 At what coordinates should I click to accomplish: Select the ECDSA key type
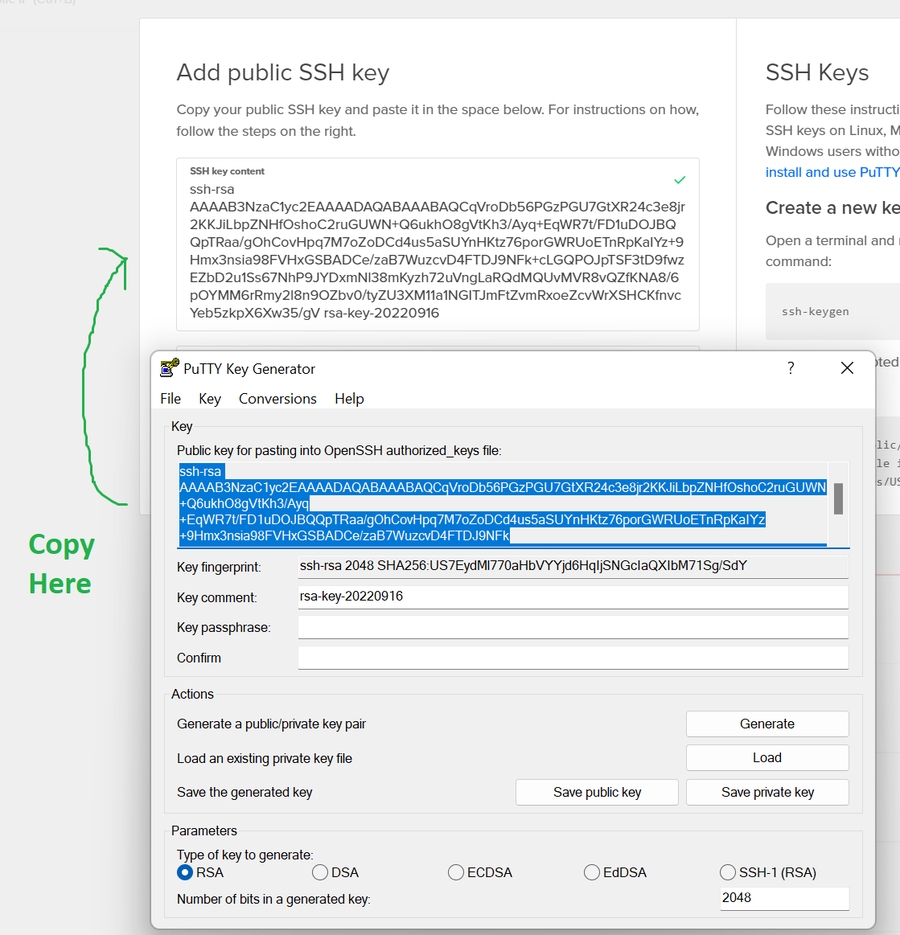click(x=456, y=872)
